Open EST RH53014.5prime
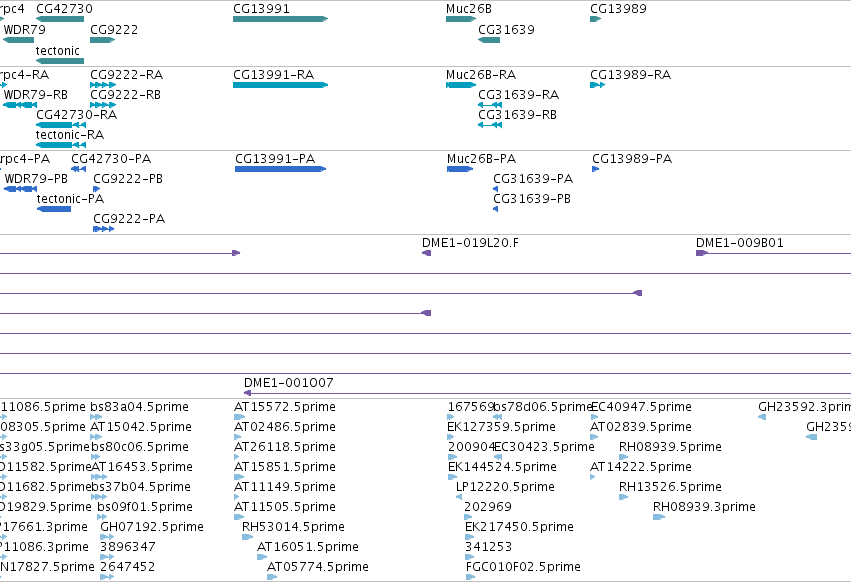The image size is (851, 582). click(293, 528)
